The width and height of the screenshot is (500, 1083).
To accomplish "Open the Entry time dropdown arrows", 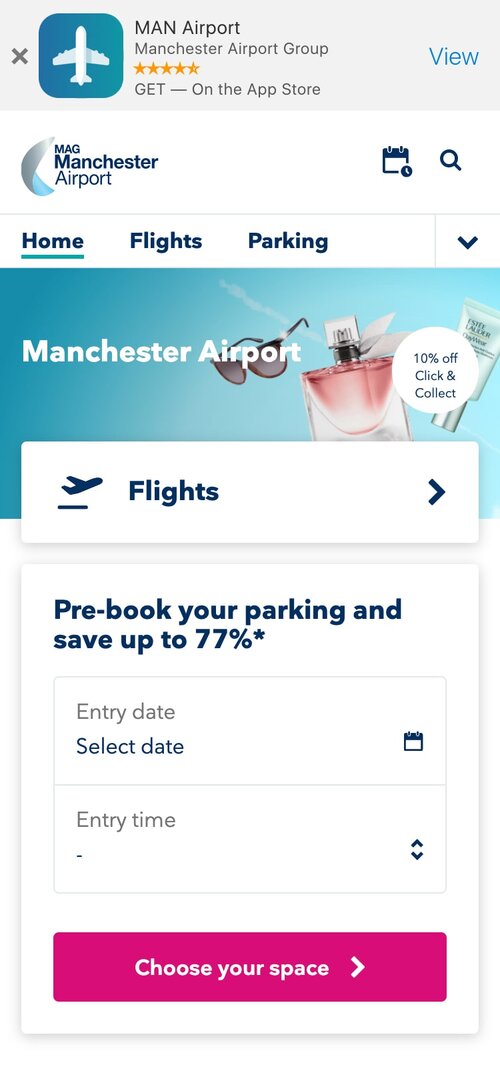I will click(416, 849).
